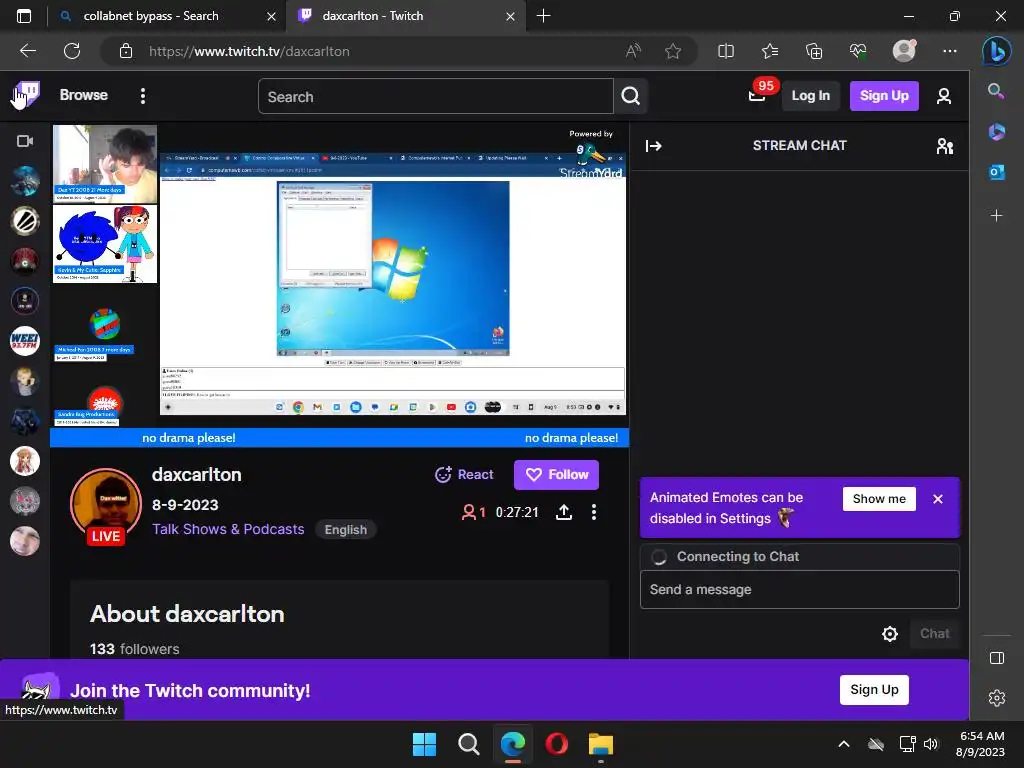Click the search magnifier button
This screenshot has width=1024, height=768.
click(630, 97)
